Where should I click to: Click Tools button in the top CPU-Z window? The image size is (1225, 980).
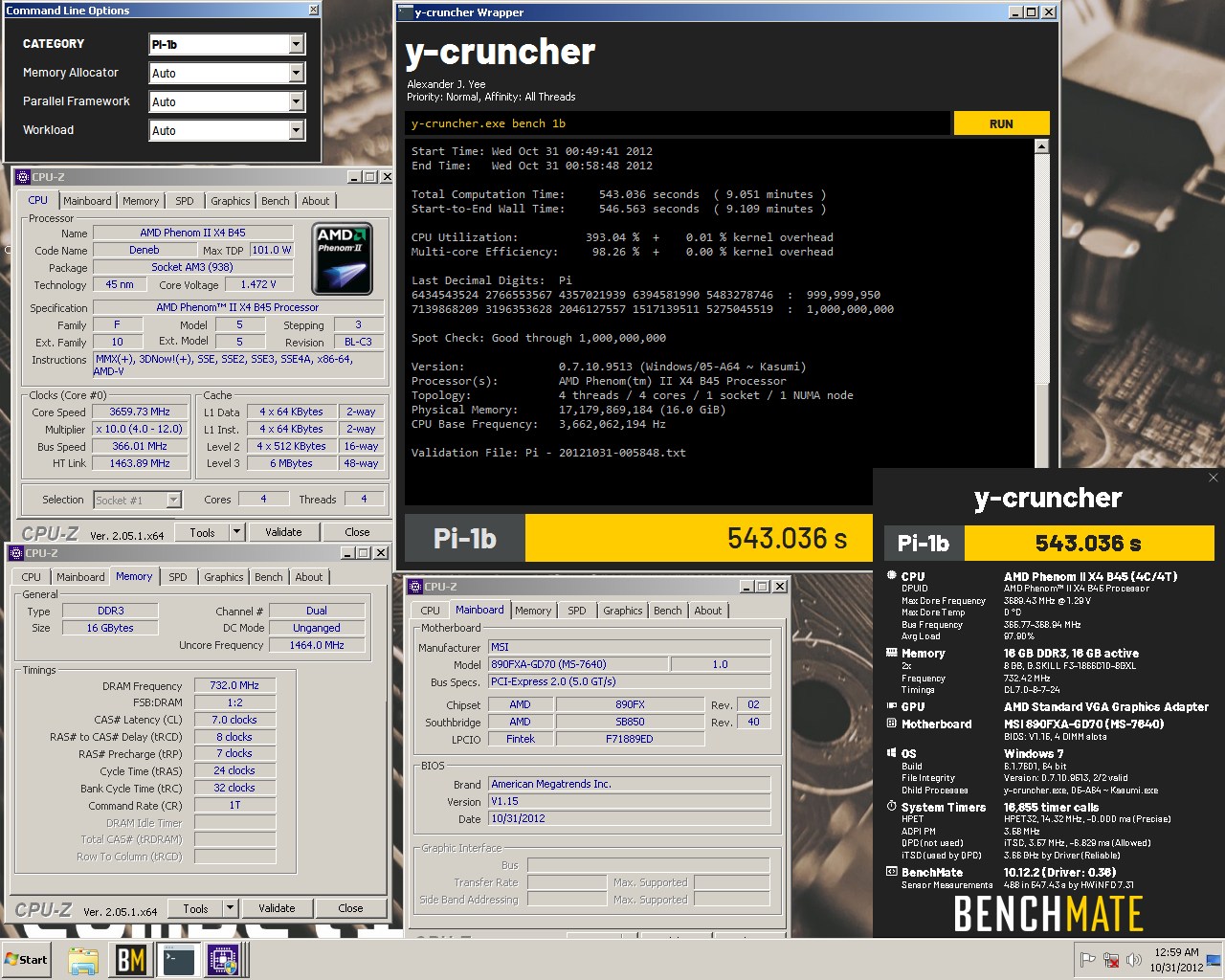pos(202,532)
